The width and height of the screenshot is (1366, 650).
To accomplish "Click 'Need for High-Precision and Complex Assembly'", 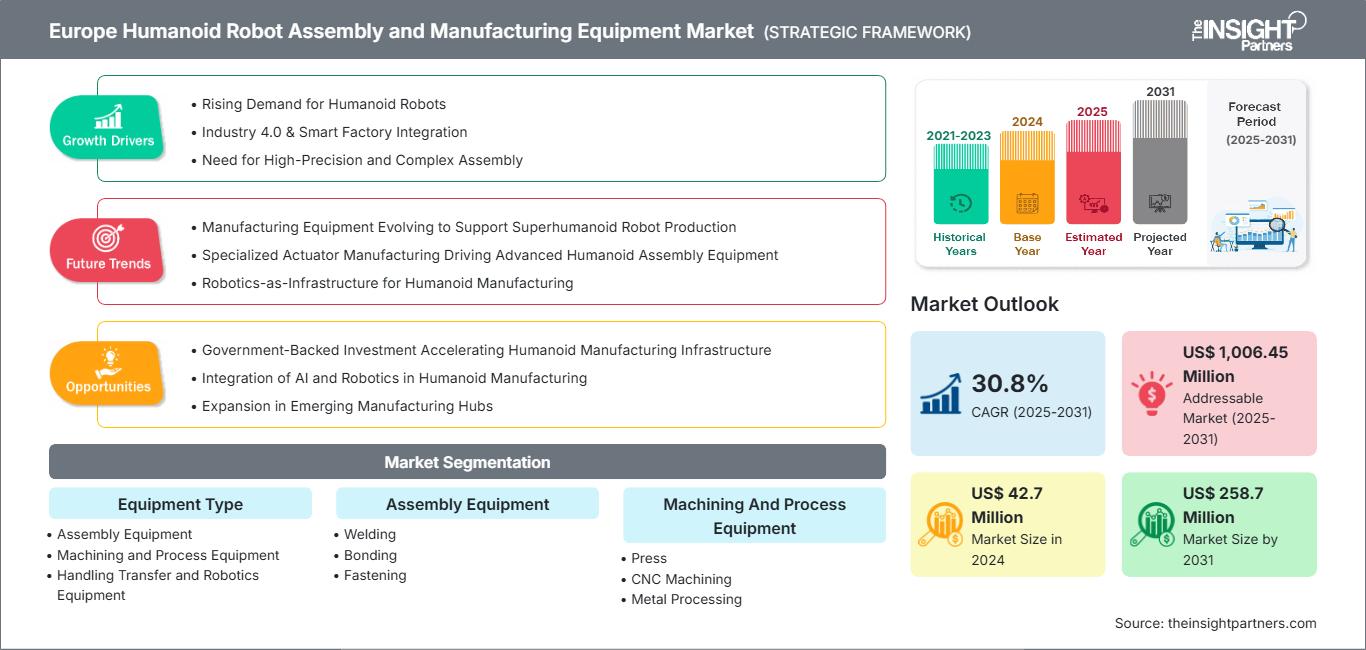I will 362,160.
